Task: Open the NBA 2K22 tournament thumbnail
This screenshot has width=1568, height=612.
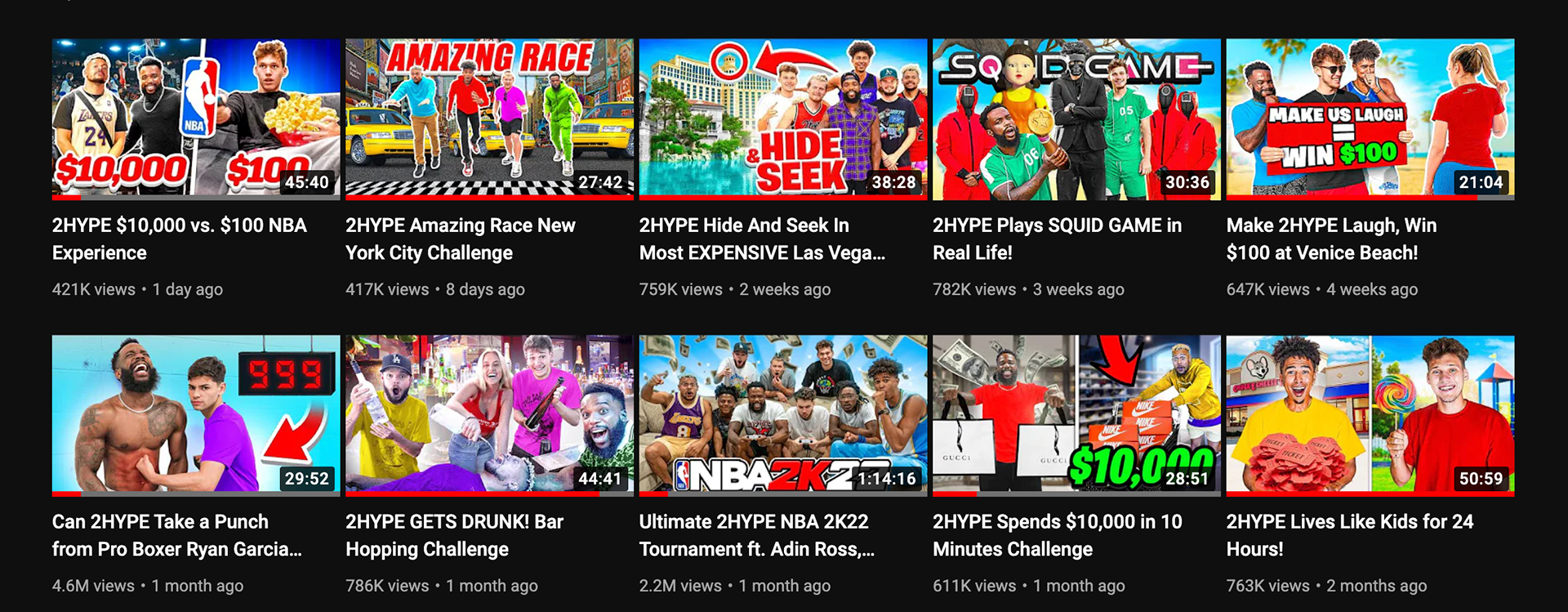Action: 783,415
